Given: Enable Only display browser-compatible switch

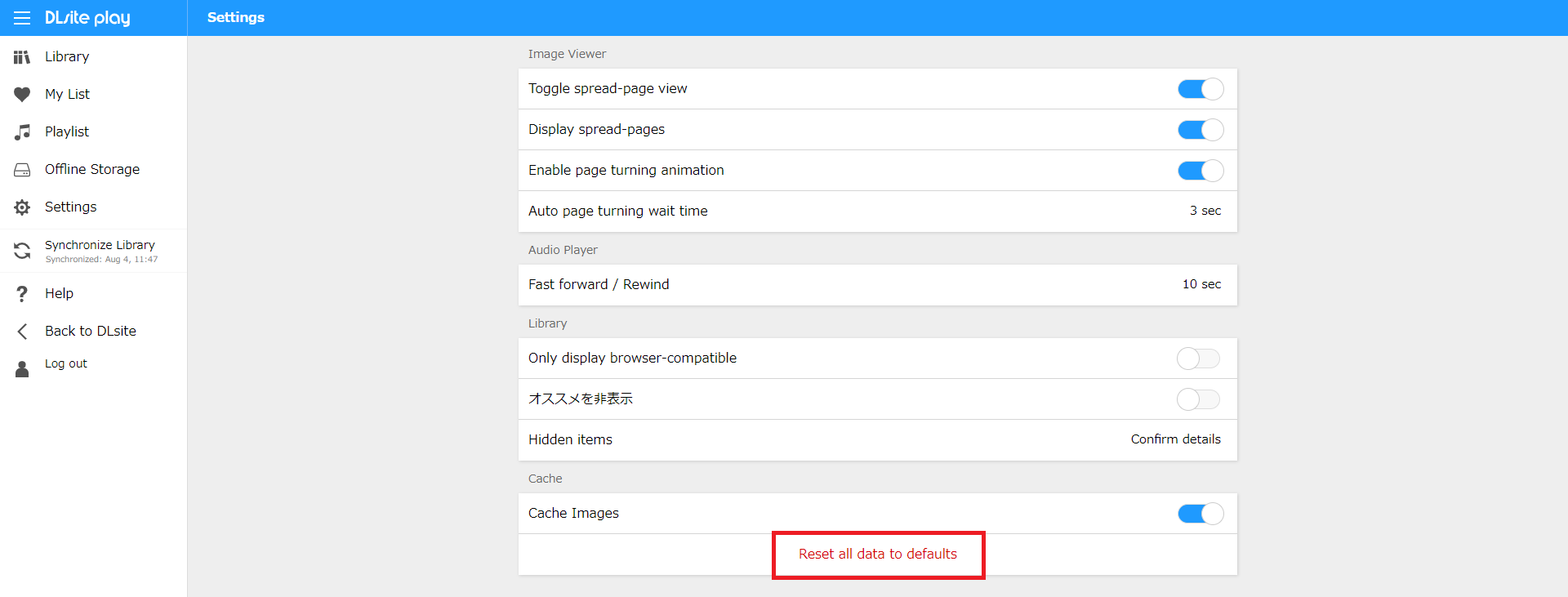Looking at the screenshot, I should 1198,359.
